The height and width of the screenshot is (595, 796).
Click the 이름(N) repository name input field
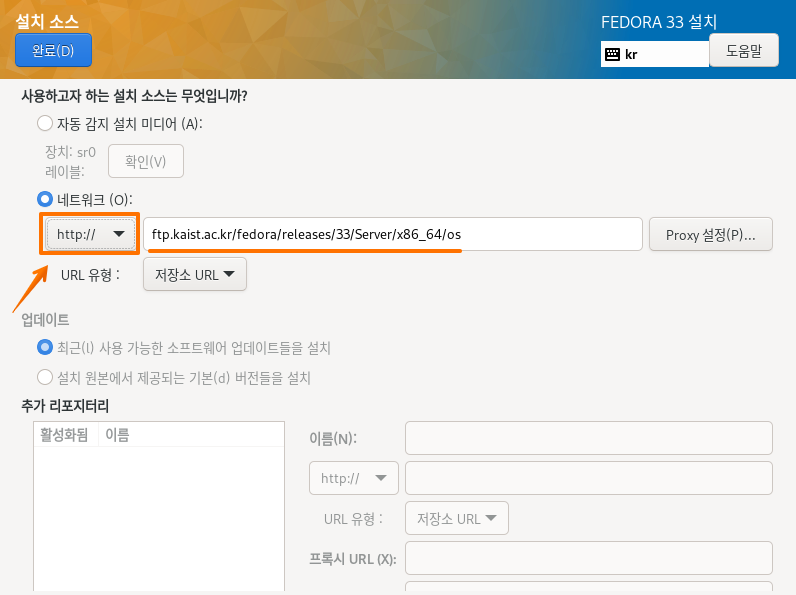pos(589,438)
